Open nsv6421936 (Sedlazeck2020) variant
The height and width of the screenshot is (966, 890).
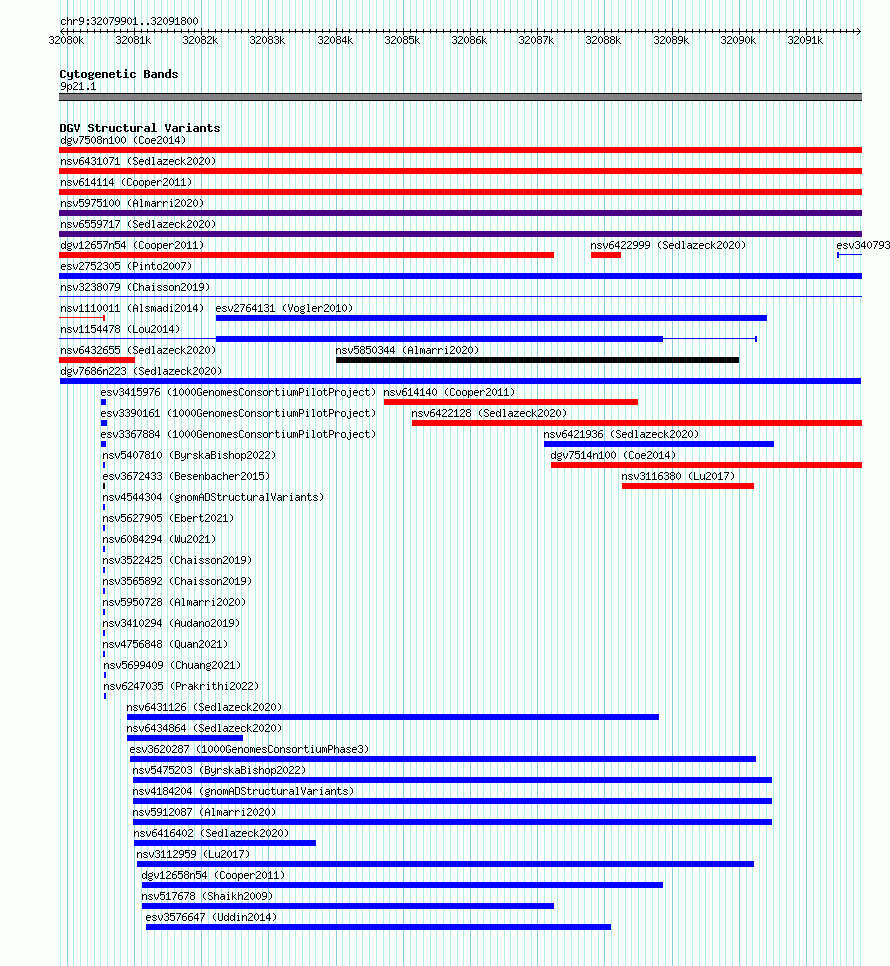click(x=621, y=434)
